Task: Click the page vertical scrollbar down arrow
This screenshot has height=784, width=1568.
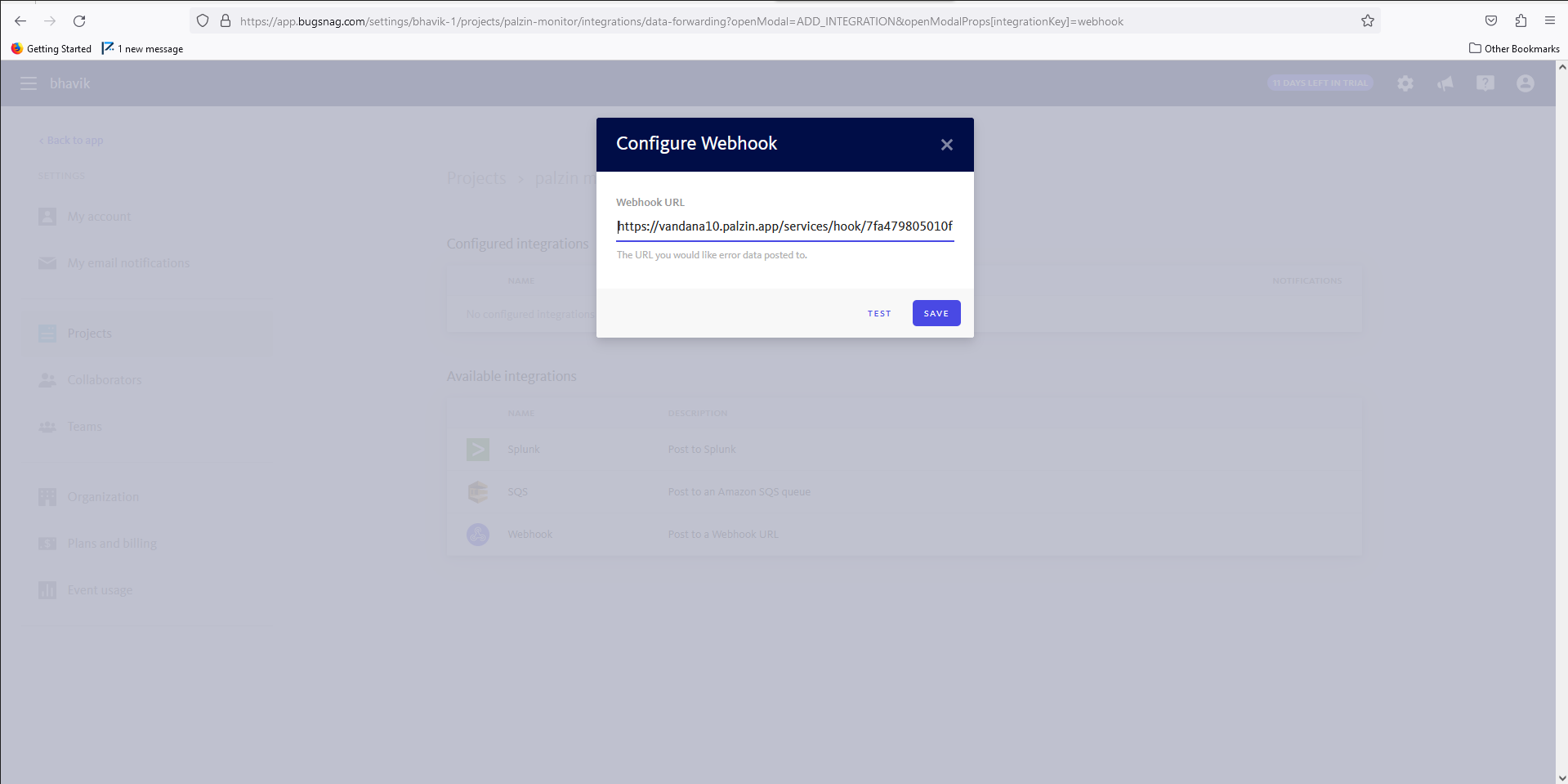Action: pos(1561,777)
